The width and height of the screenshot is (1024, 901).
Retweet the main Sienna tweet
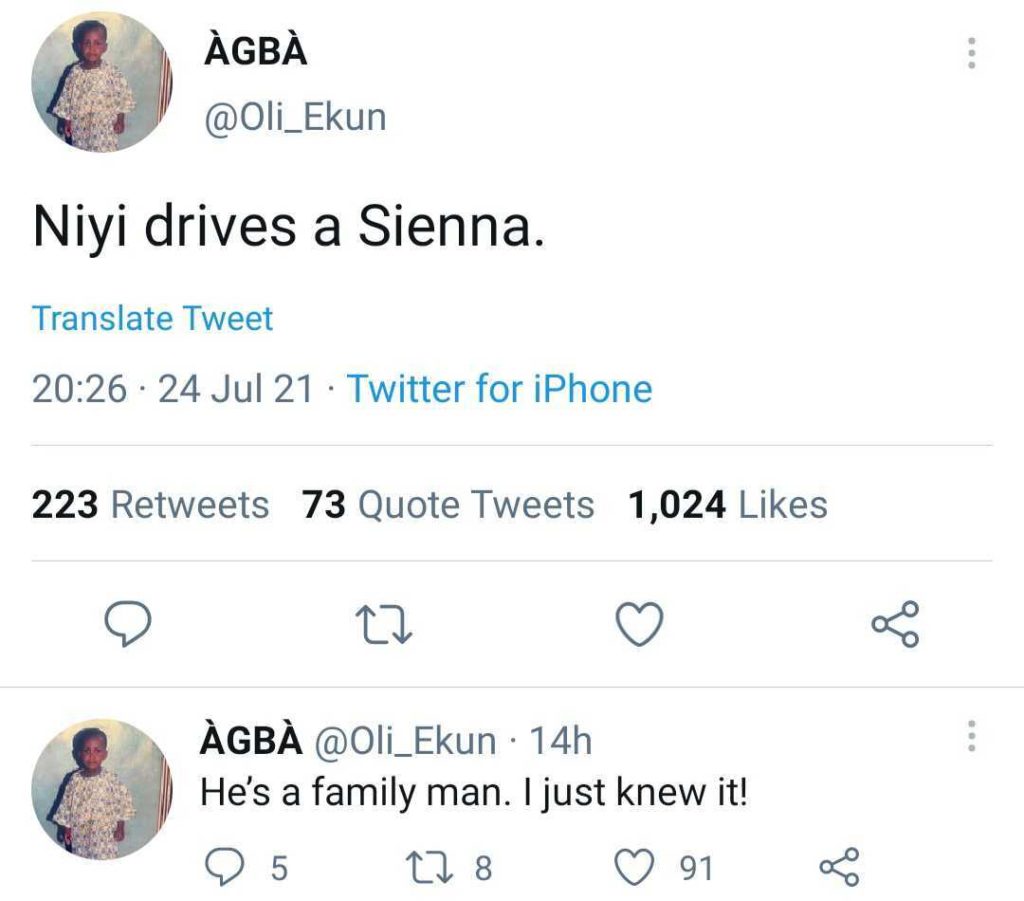pos(383,626)
